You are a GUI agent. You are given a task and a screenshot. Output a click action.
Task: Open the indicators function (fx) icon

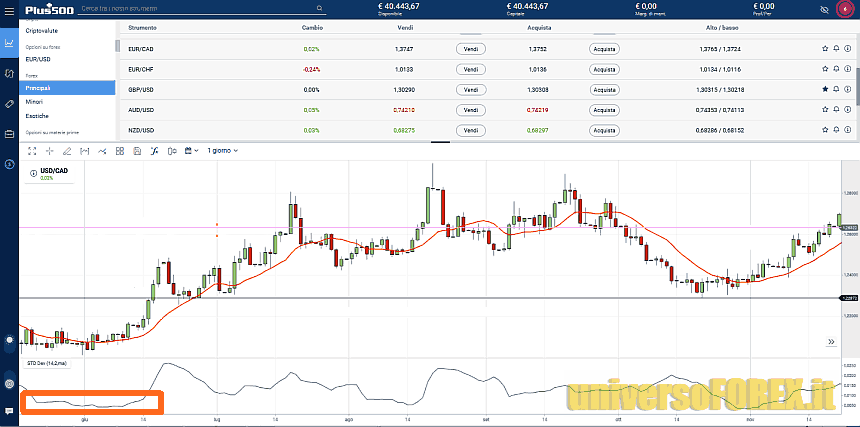154,151
